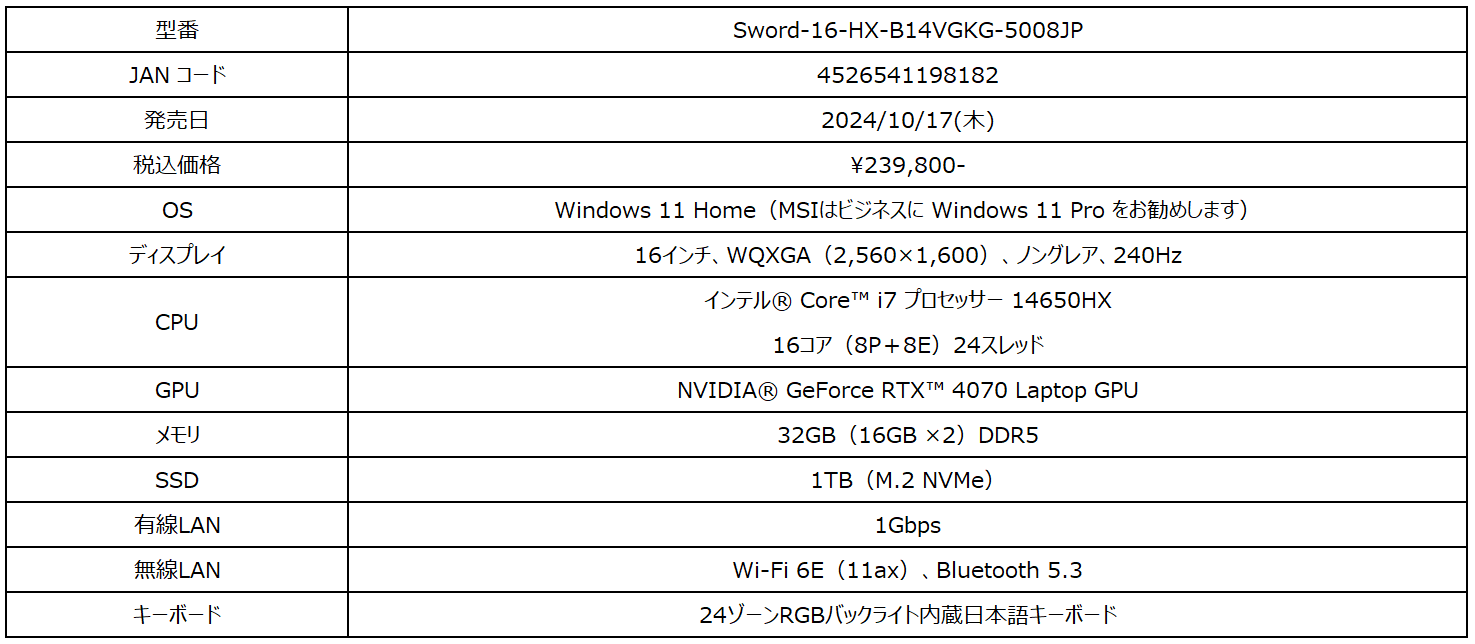Select the 16インチ WQXGA display spec
This screenshot has width=1475, height=644.
(908, 255)
